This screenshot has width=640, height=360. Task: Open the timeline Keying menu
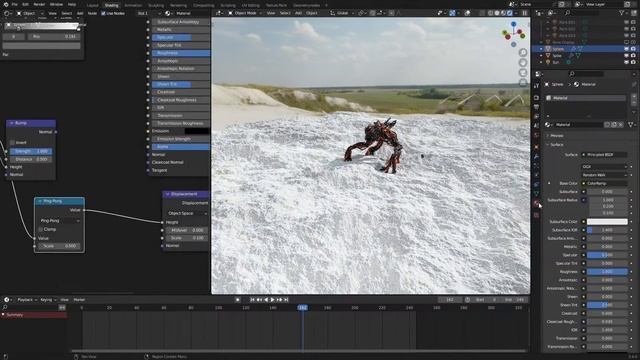(48, 300)
